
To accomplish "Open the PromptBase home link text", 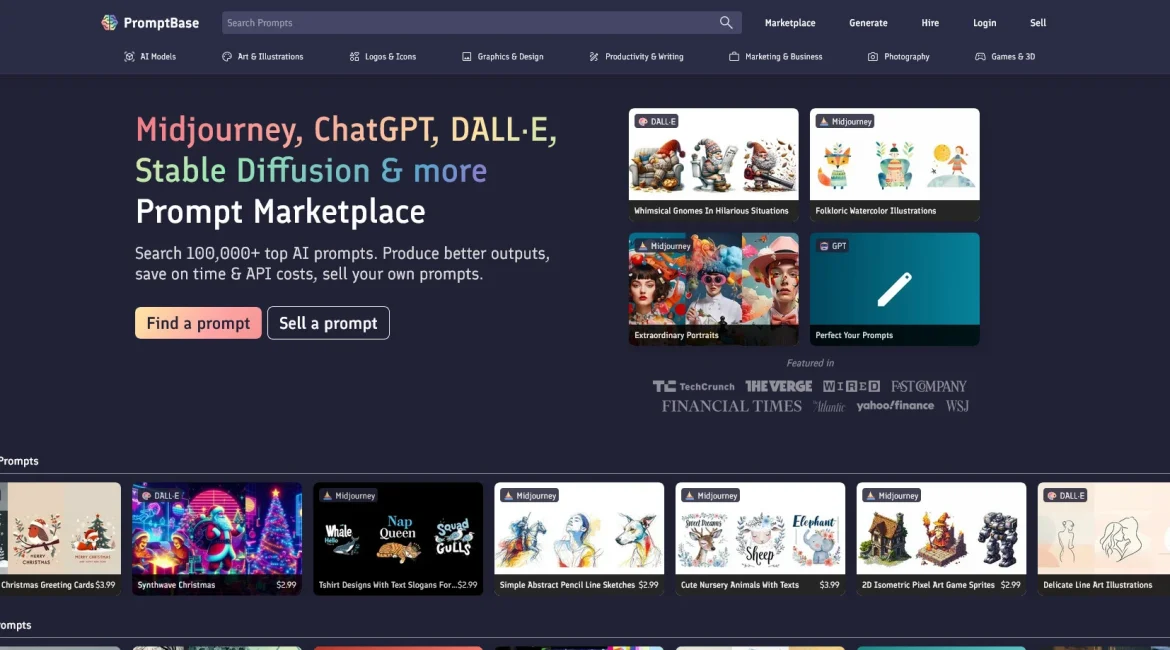I will [x=161, y=23].
